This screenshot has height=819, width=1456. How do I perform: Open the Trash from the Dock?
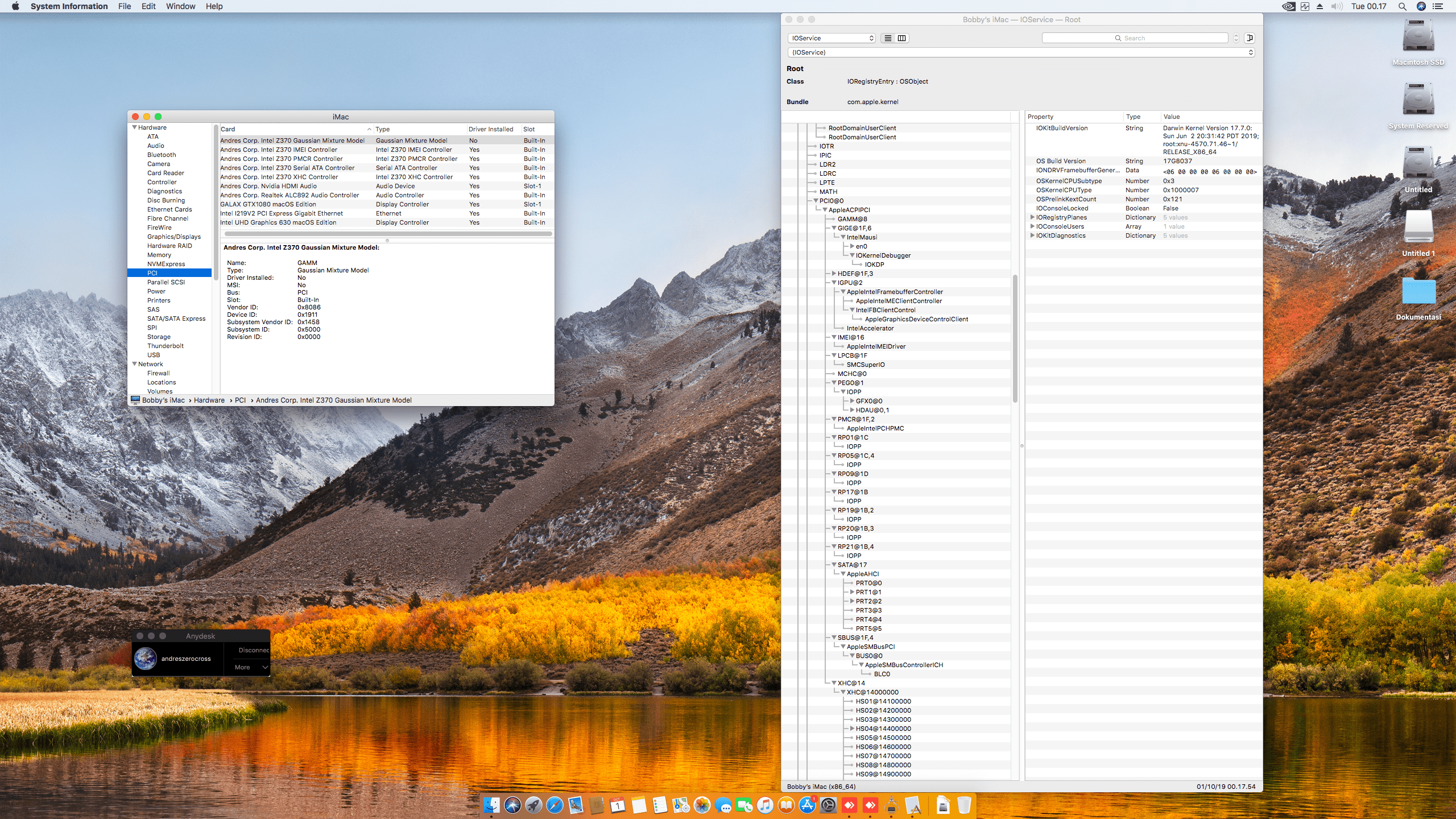(963, 805)
